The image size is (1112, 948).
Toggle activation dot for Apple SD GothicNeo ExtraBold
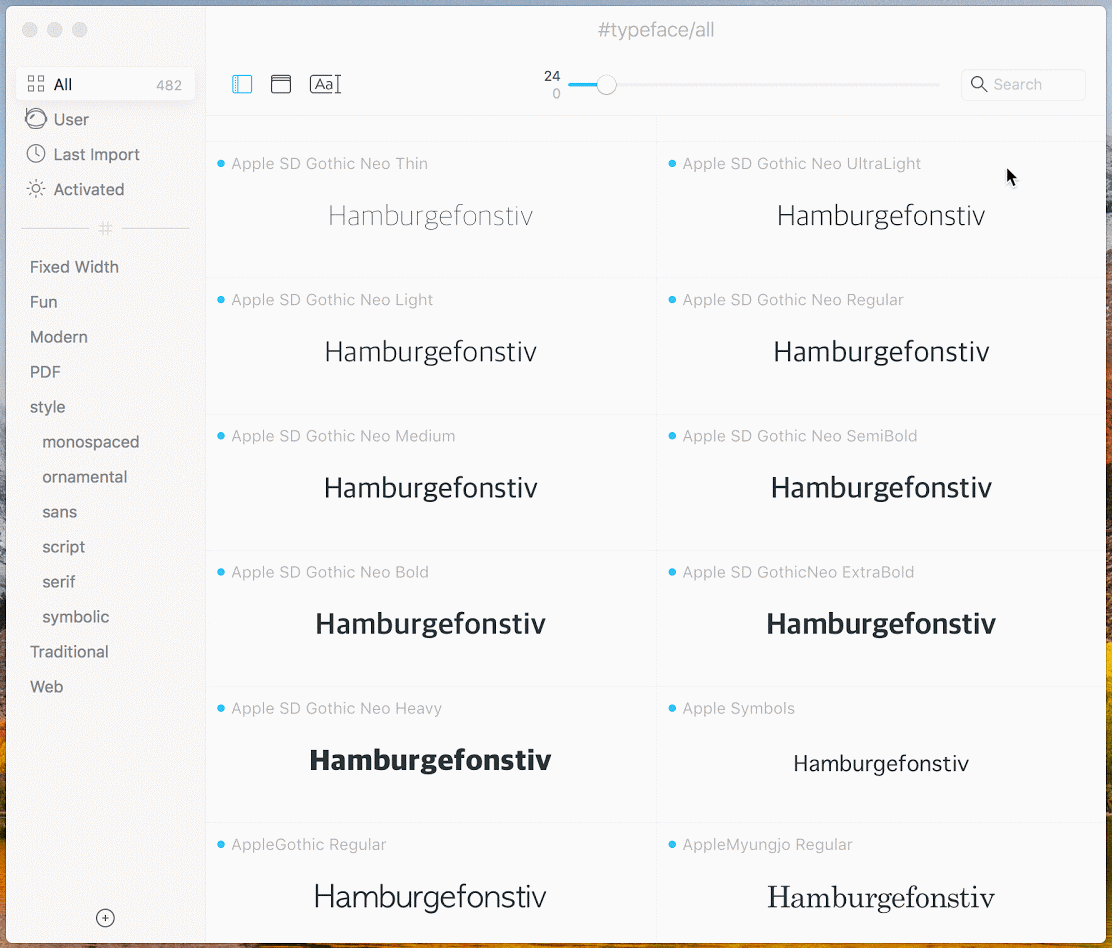(x=672, y=572)
